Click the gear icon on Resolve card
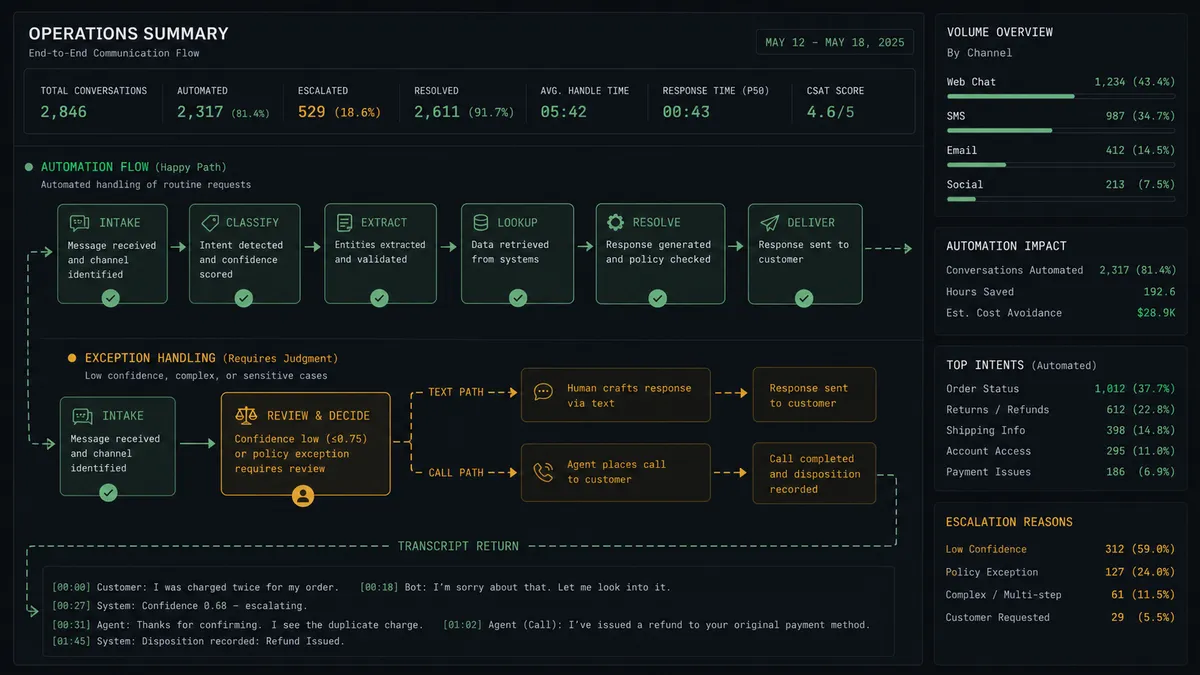 click(616, 222)
